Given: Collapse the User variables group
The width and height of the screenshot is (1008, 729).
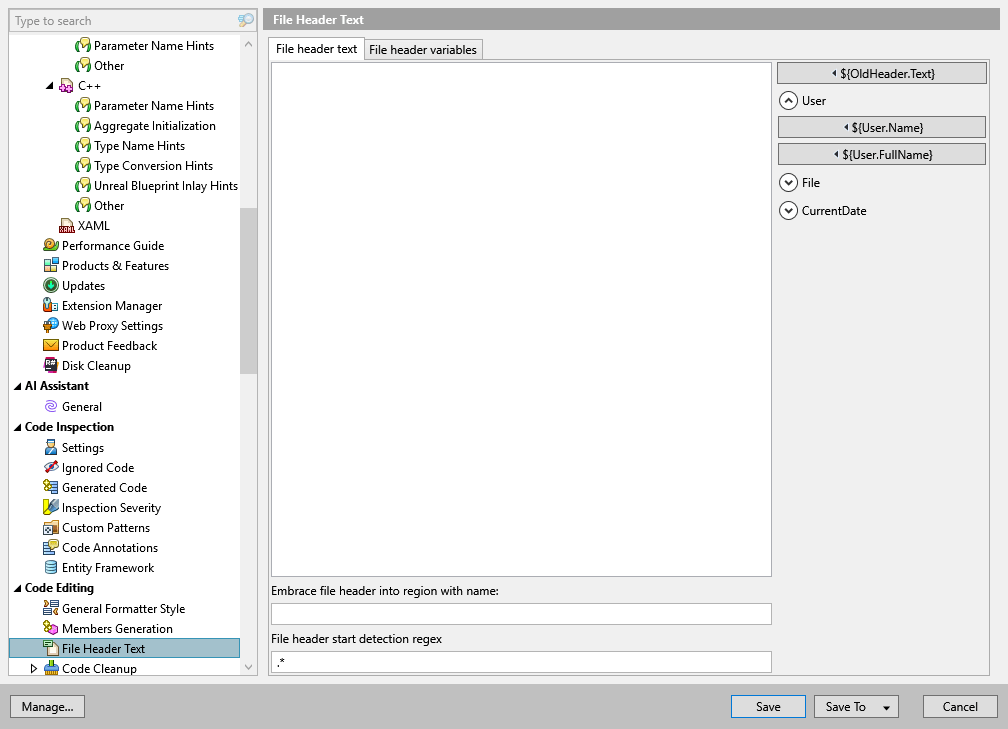Looking at the screenshot, I should [x=790, y=100].
